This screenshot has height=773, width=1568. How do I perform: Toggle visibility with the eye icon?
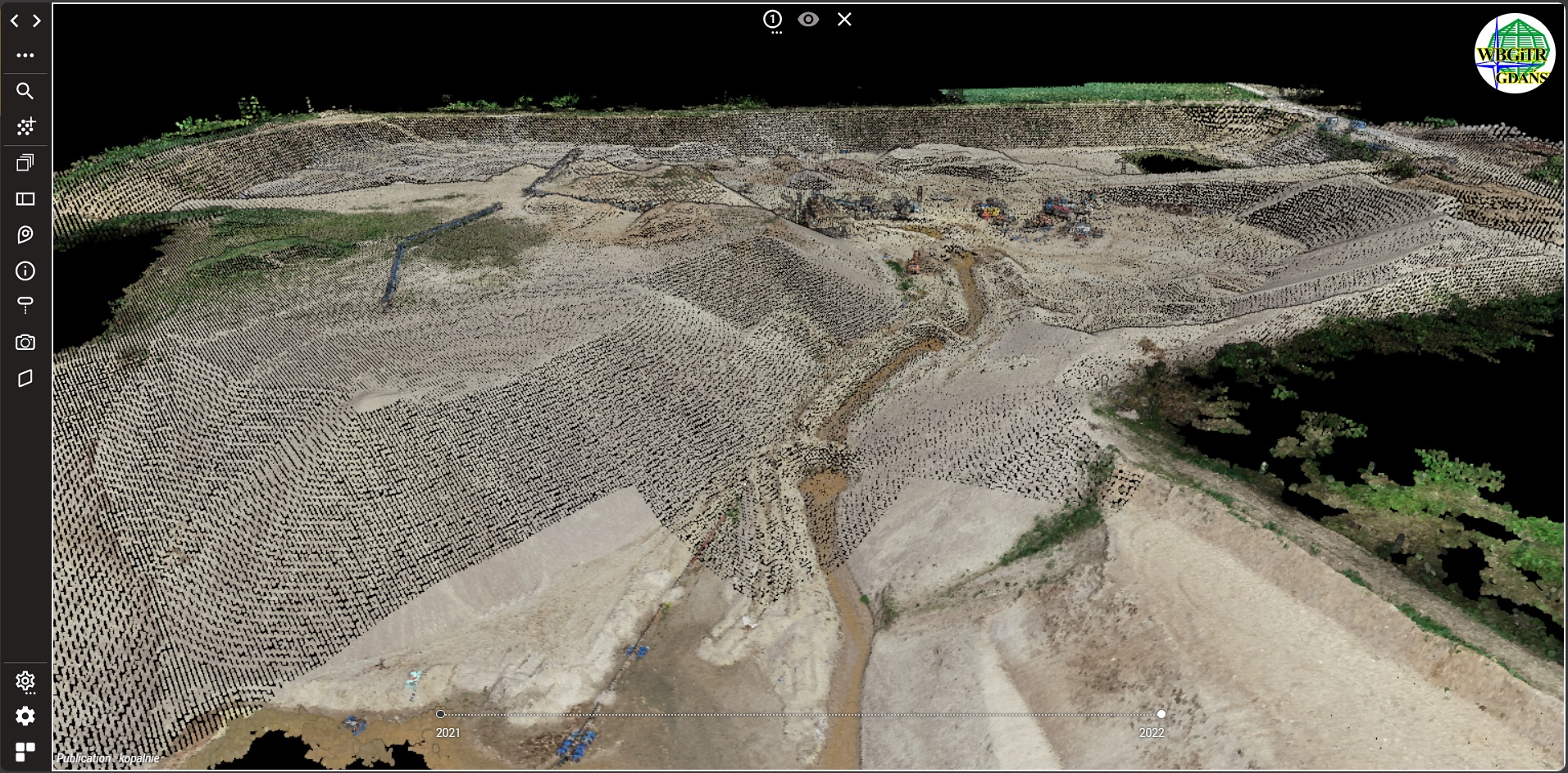(808, 20)
